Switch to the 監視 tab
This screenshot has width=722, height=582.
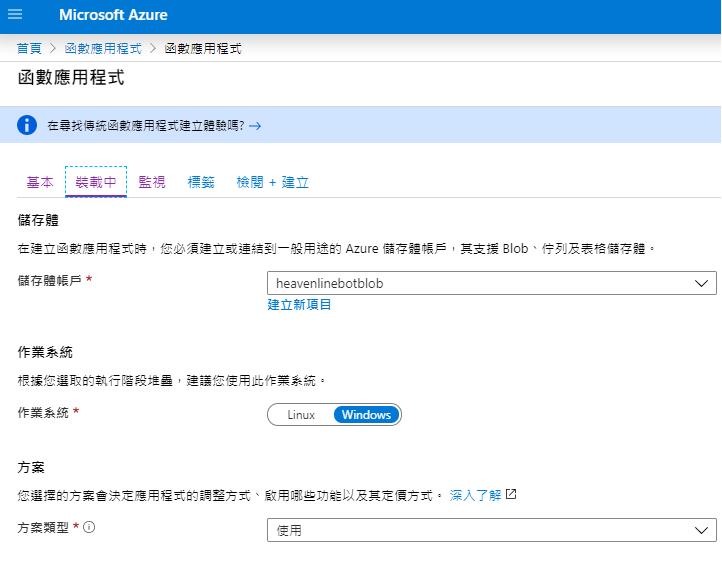[x=152, y=182]
